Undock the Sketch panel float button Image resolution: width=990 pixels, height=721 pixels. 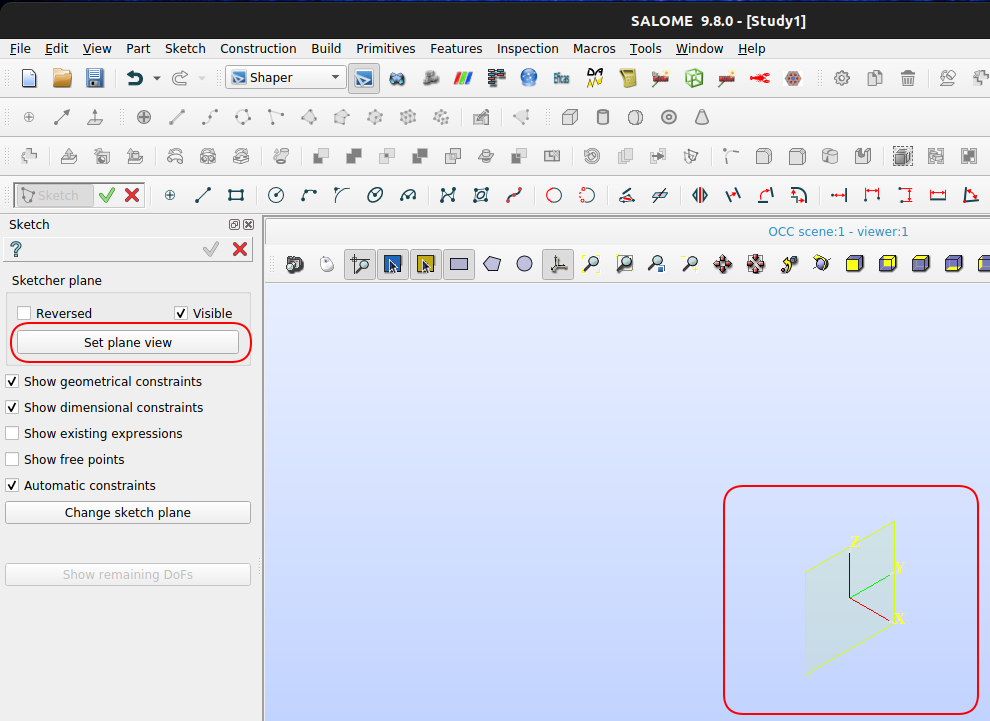point(234,224)
